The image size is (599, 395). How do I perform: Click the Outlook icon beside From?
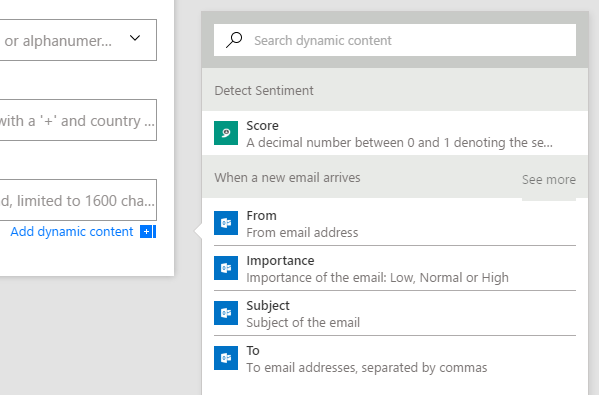click(x=226, y=223)
